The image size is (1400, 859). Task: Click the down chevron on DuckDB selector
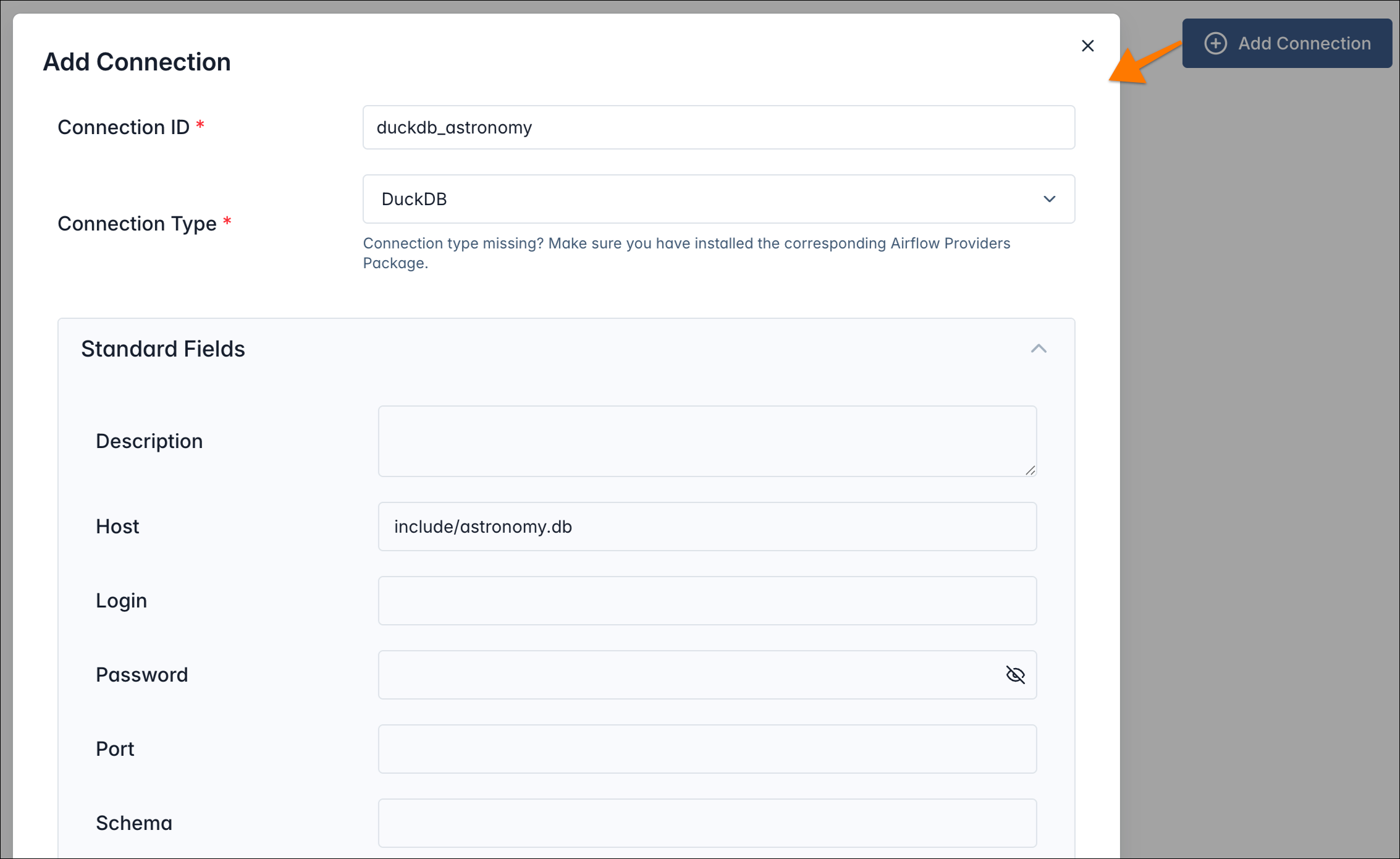pyautogui.click(x=1049, y=199)
